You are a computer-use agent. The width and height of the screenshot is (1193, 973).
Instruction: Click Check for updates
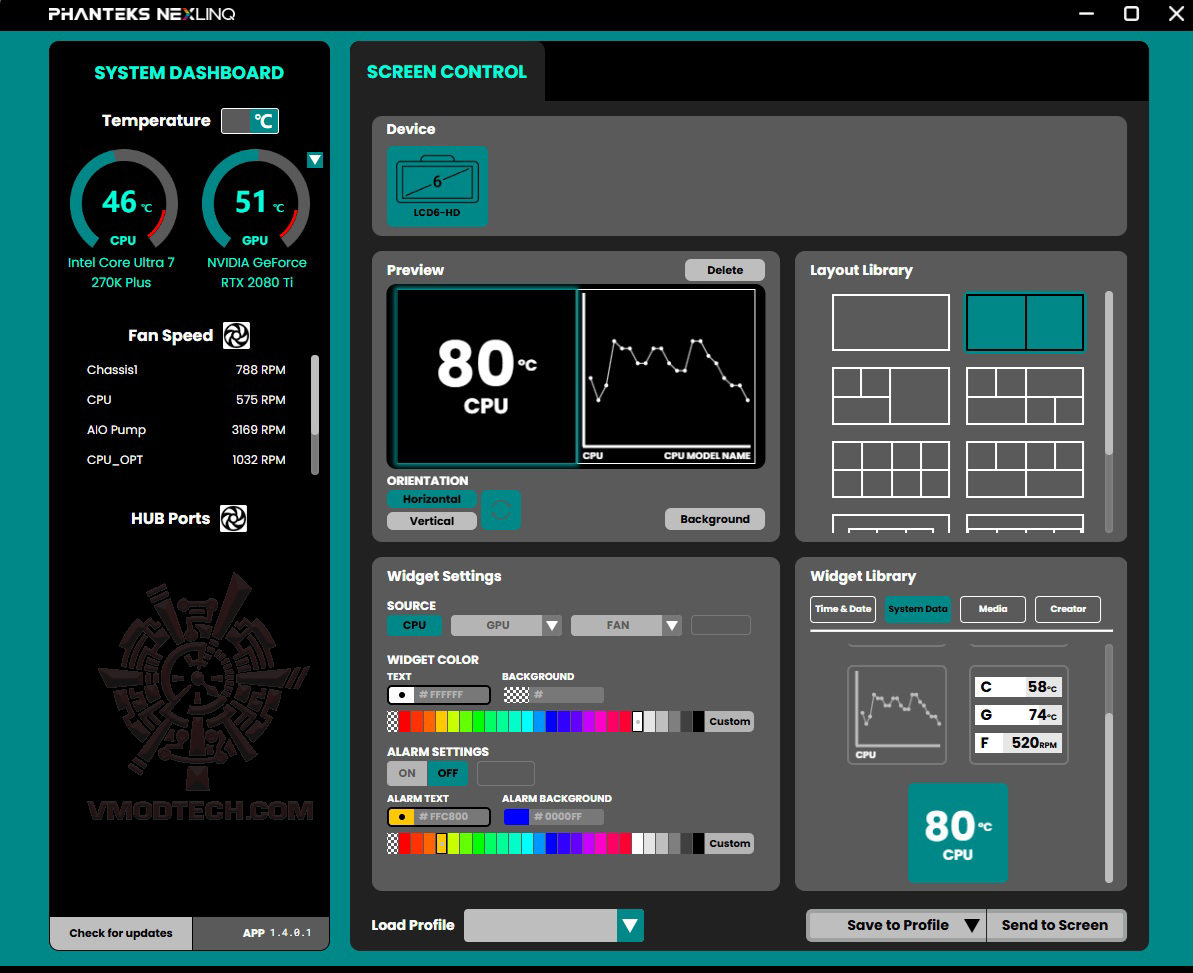click(121, 933)
